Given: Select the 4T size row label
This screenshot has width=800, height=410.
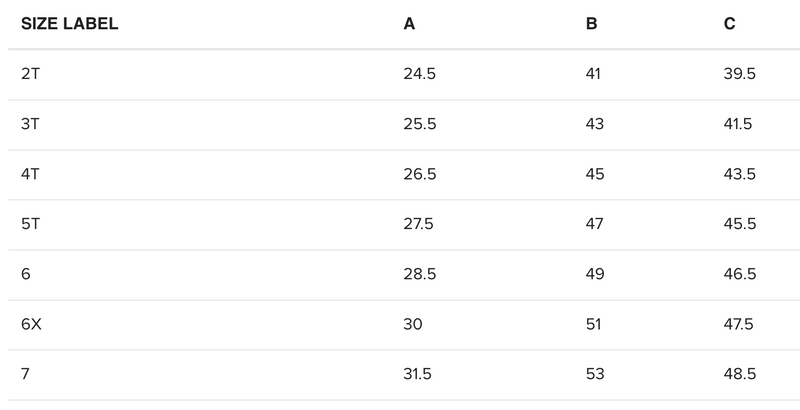Looking at the screenshot, I should (x=30, y=174).
